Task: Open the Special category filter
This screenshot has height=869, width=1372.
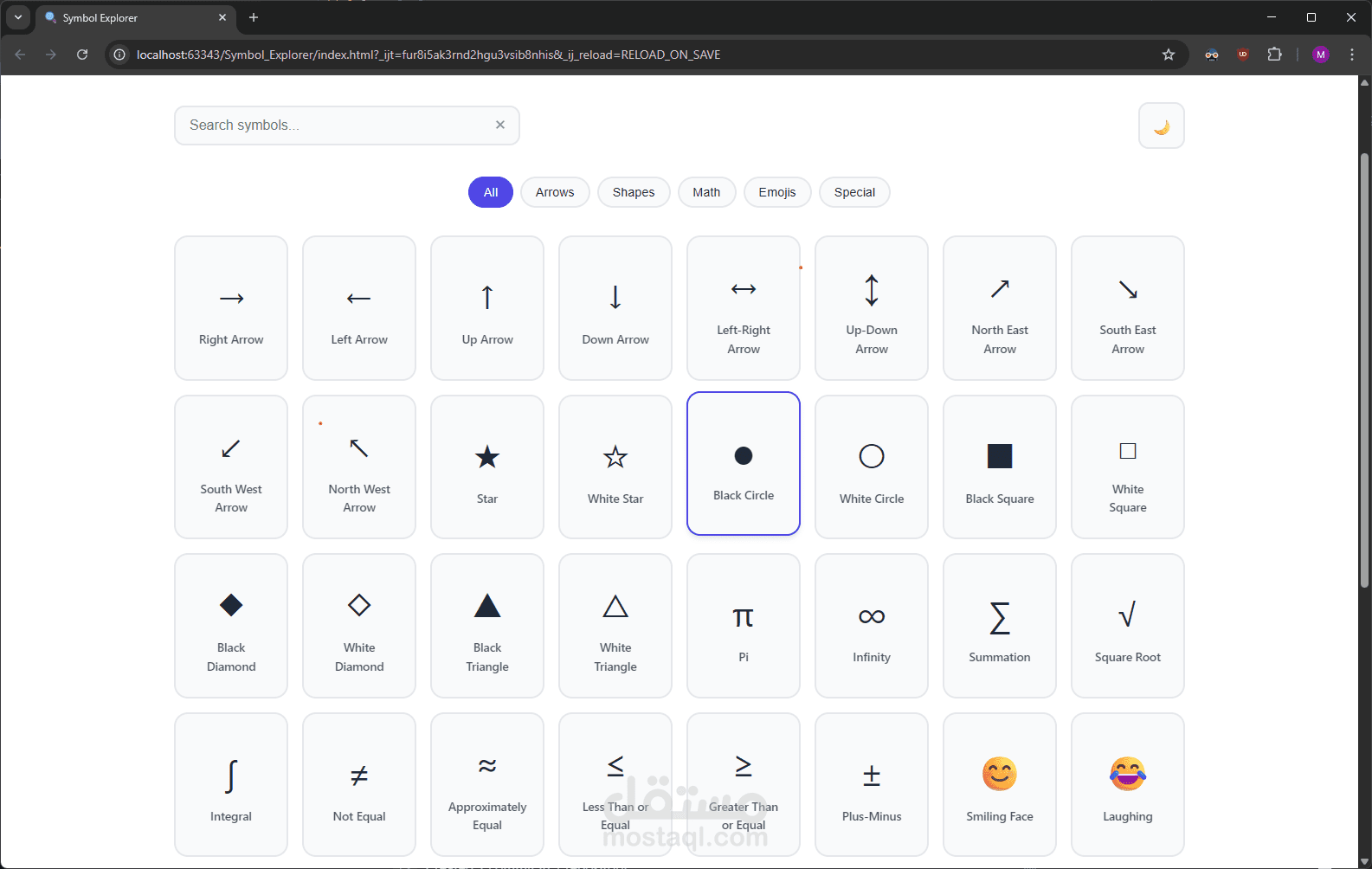Action: coord(854,192)
